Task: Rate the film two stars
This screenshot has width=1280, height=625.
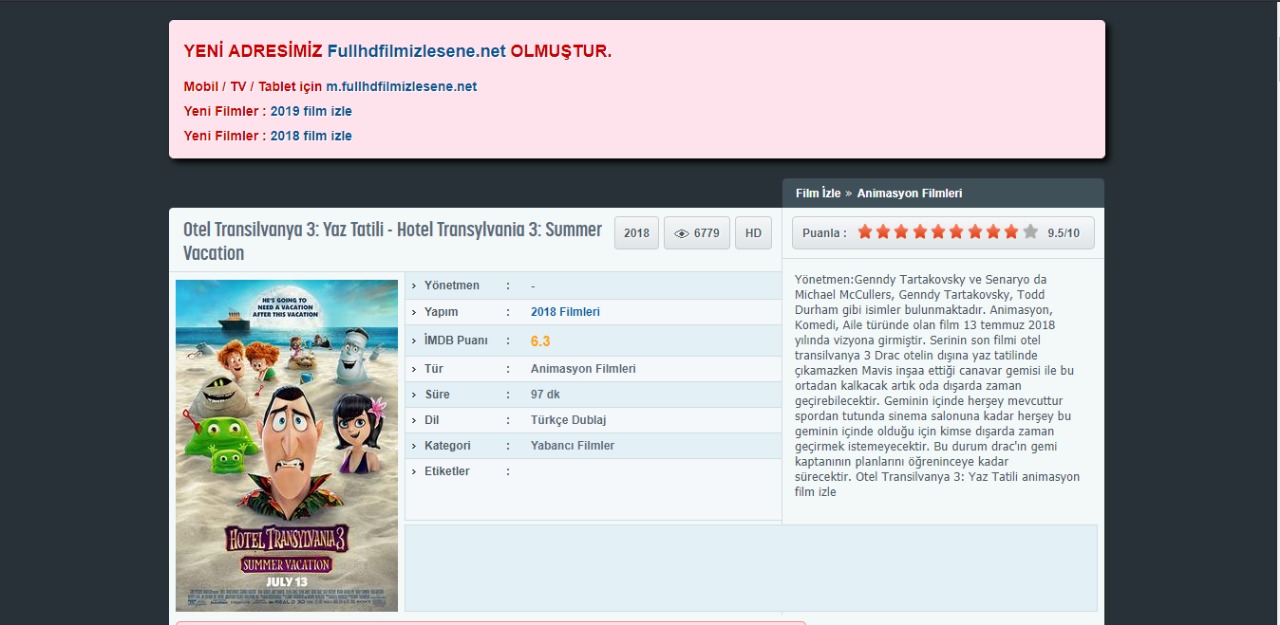Action: coord(884,232)
